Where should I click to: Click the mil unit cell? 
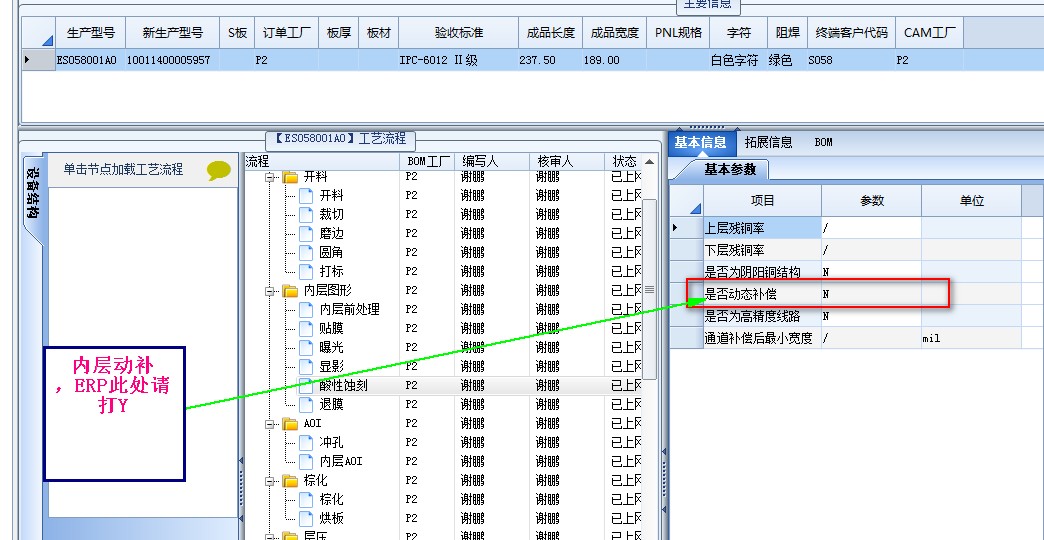point(971,338)
